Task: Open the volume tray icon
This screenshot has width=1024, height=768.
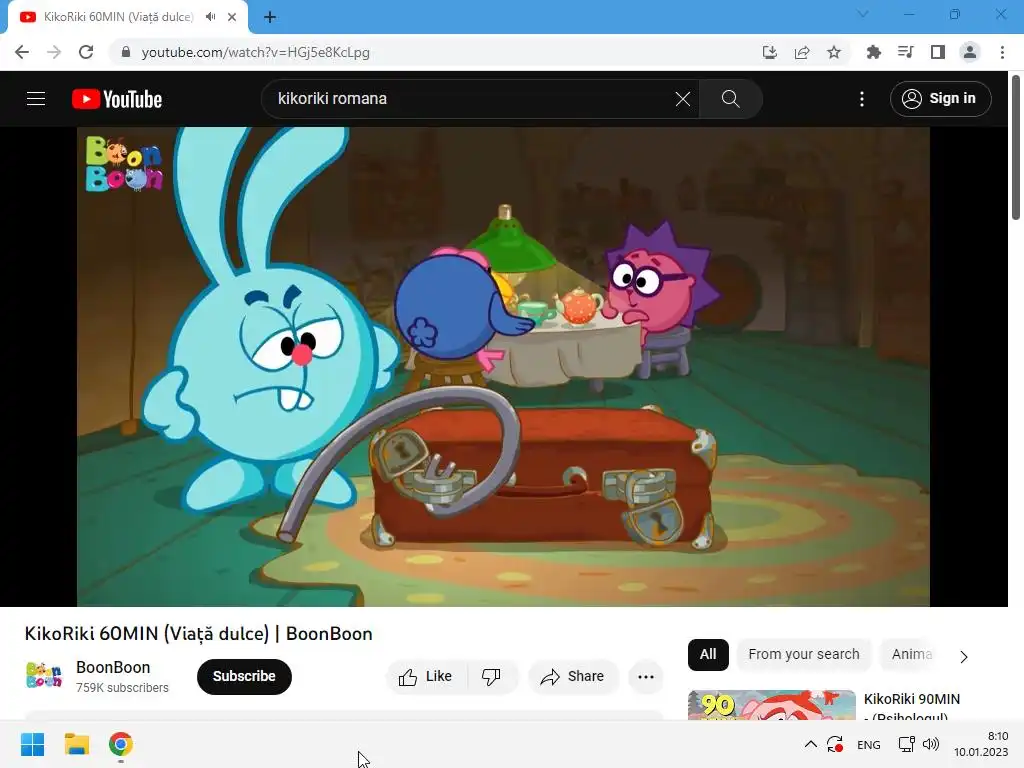Action: pos(931,744)
